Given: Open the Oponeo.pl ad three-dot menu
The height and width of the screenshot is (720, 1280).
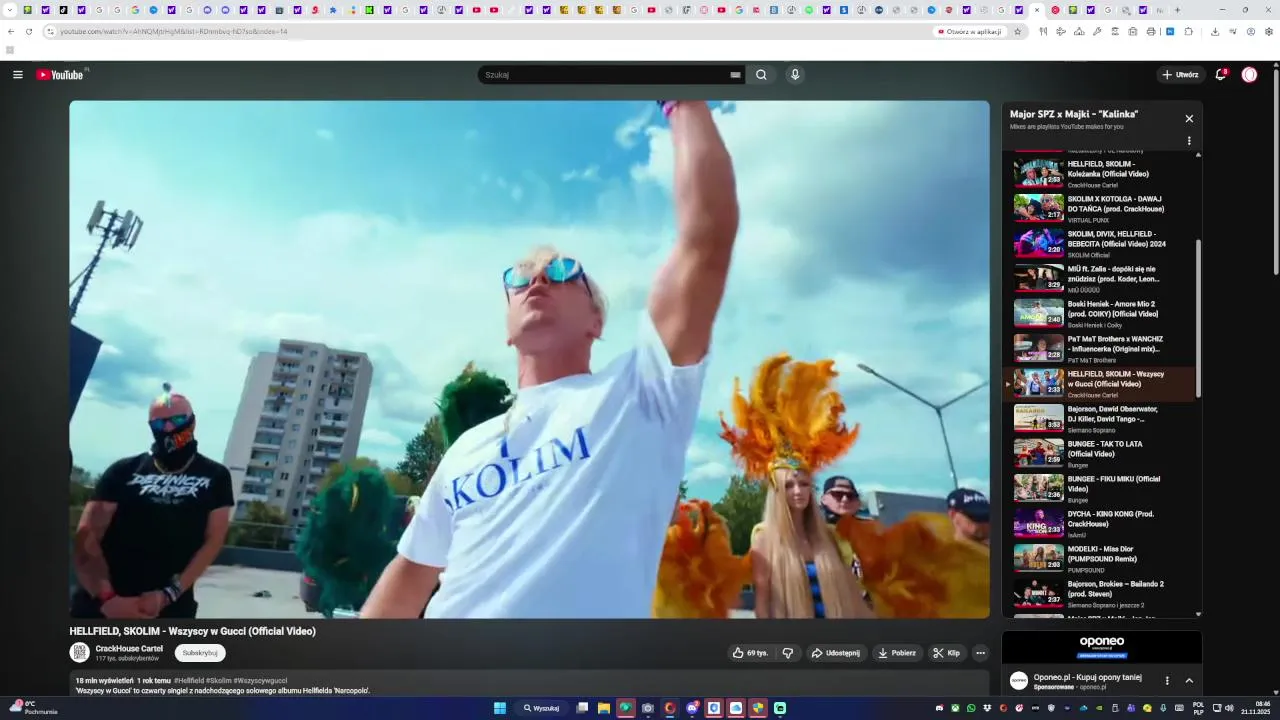Looking at the screenshot, I should click(1166, 680).
